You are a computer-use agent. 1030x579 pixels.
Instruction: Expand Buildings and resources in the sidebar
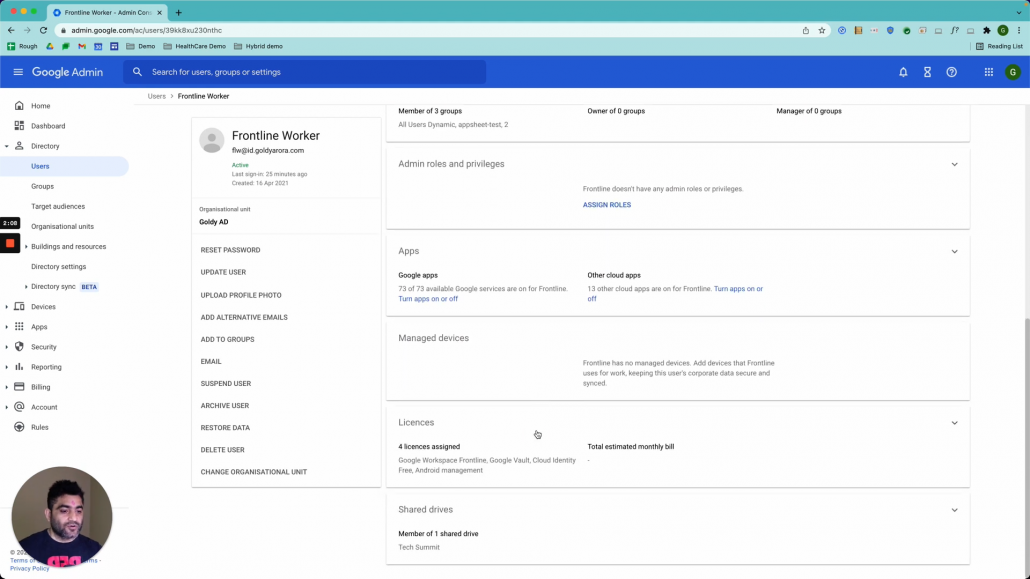pos(26,246)
